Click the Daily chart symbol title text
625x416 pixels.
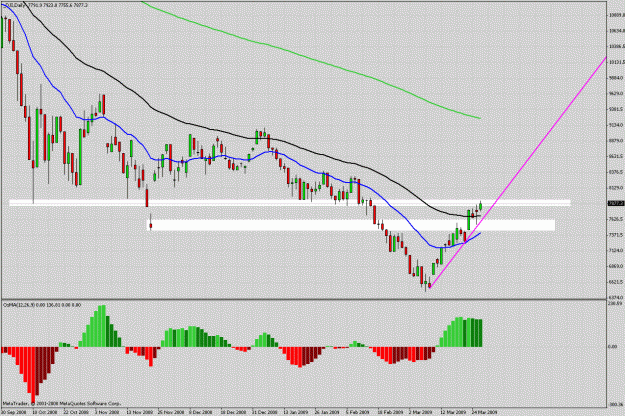pyautogui.click(x=45, y=5)
